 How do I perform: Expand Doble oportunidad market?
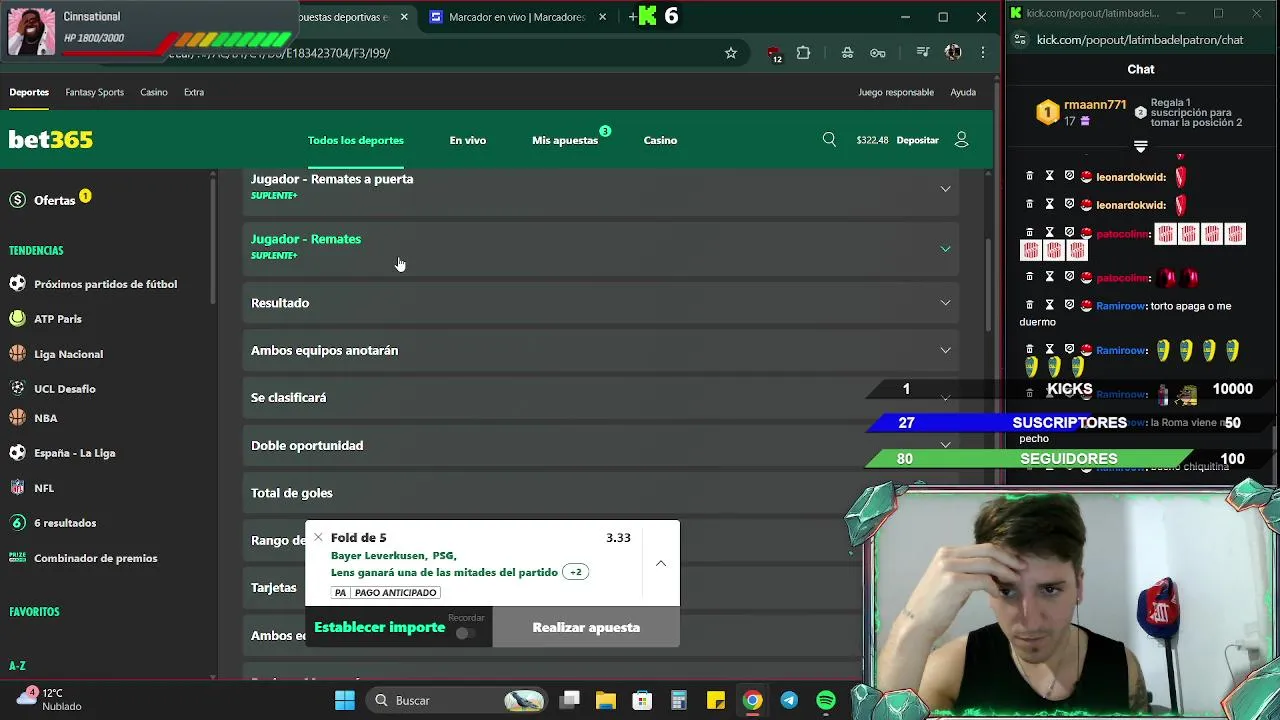(601, 445)
